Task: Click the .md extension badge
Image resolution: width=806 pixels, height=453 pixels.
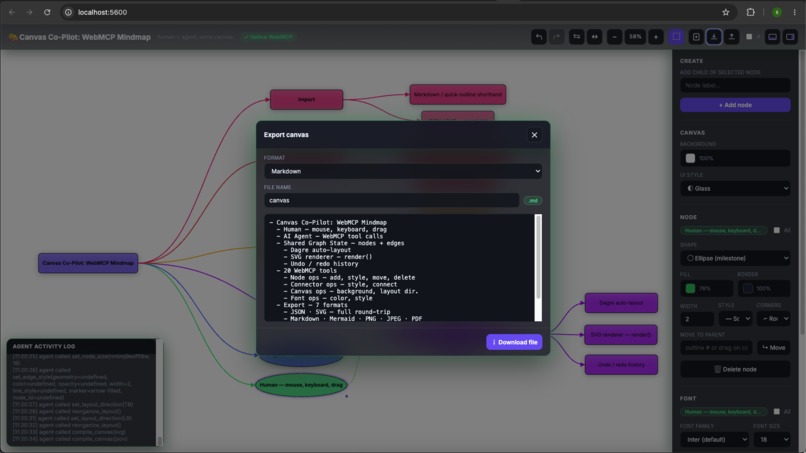Action: point(533,201)
